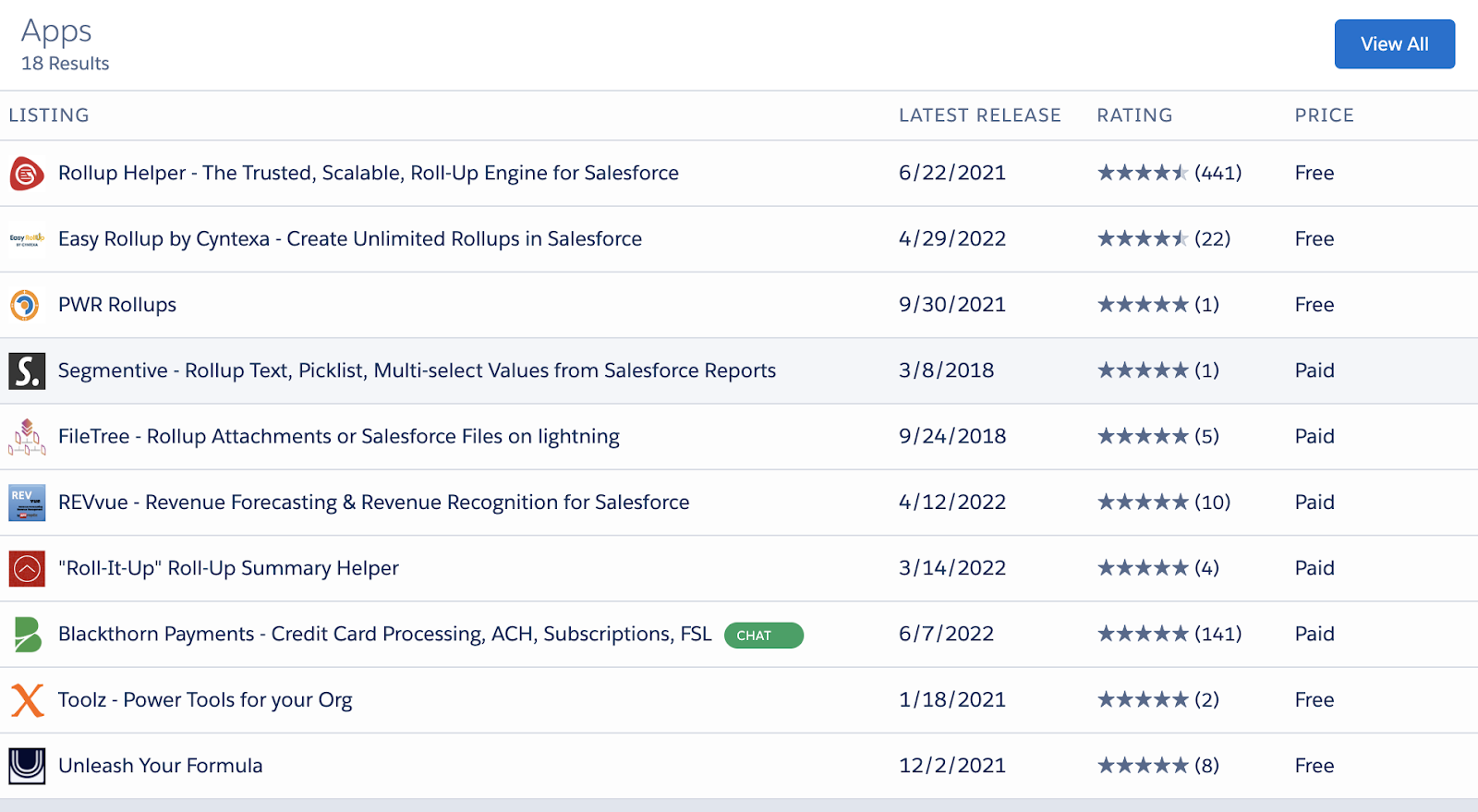The height and width of the screenshot is (812, 1478).
Task: Click release date 12/2/2021
Action: point(952,766)
